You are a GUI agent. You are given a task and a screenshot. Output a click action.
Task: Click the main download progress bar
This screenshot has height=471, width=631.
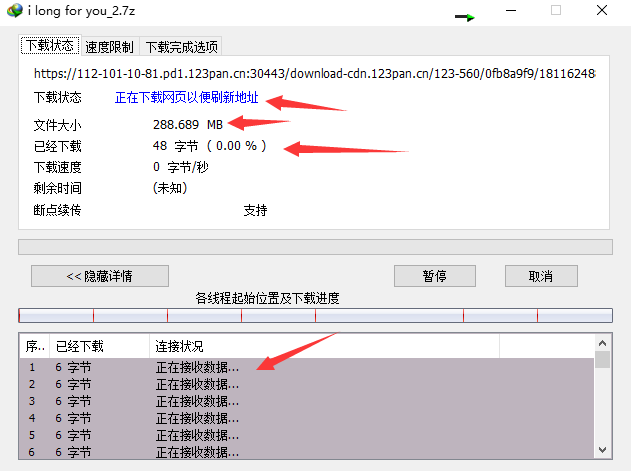[316, 247]
